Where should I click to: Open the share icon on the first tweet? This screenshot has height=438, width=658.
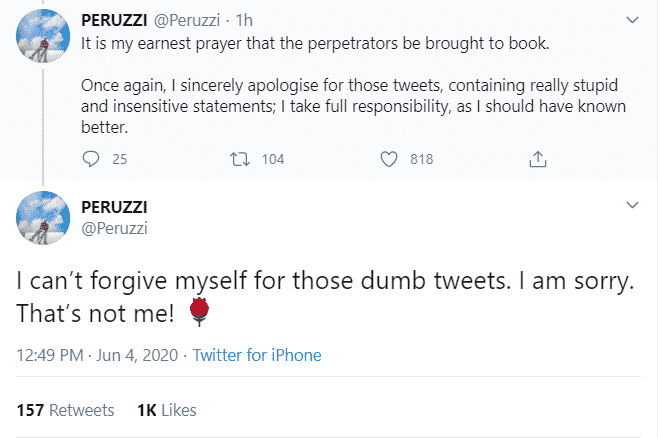pos(537,158)
